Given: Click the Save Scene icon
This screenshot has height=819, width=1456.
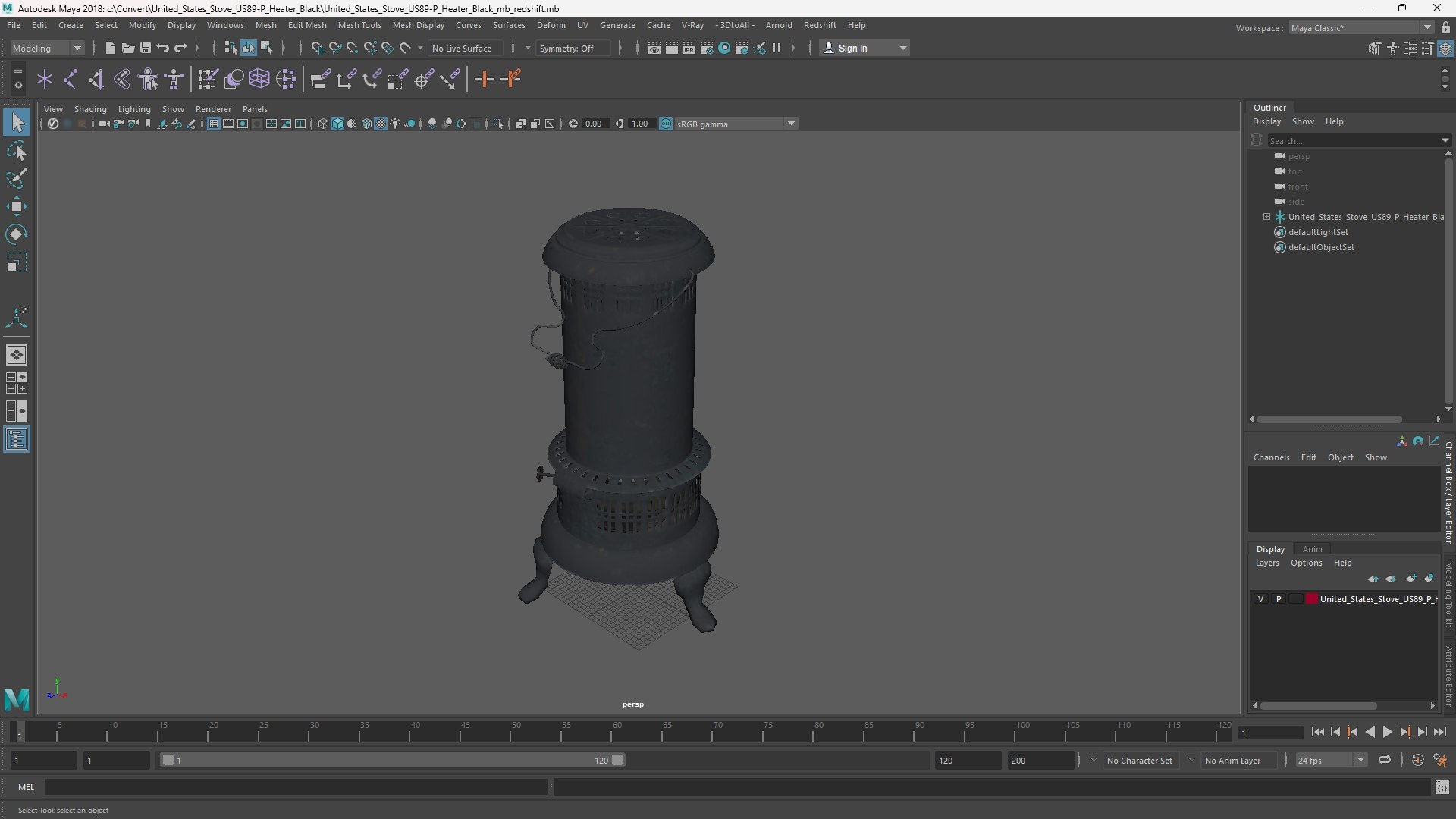Looking at the screenshot, I should (x=146, y=48).
